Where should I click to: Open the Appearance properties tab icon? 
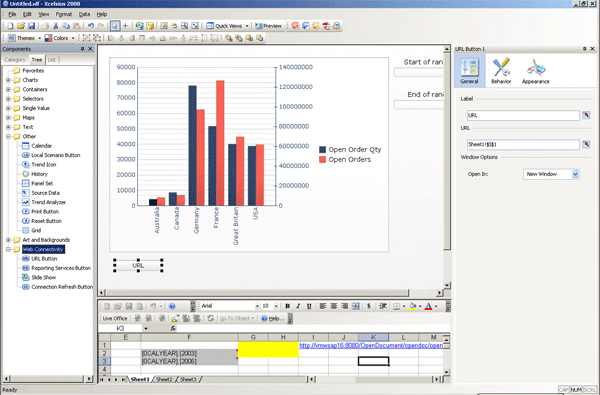(x=535, y=71)
